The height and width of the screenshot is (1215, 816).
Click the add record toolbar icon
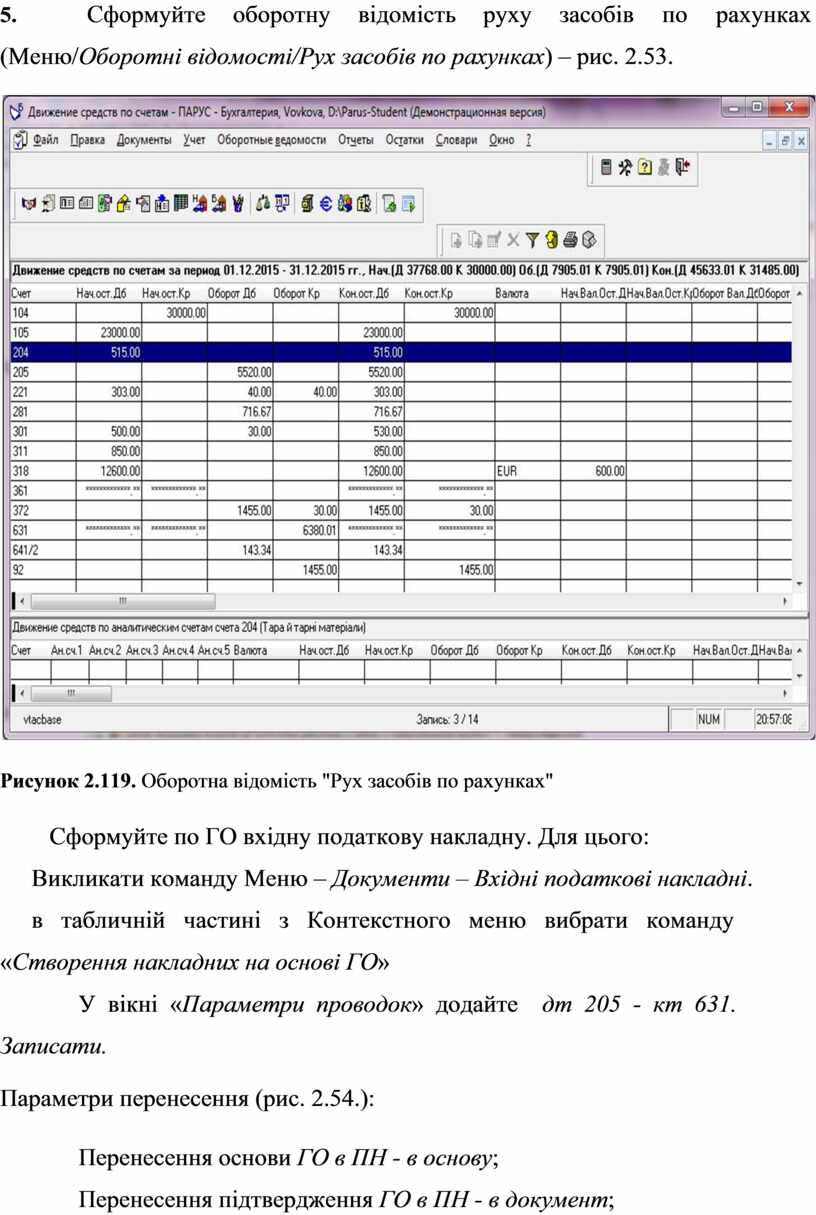(456, 239)
